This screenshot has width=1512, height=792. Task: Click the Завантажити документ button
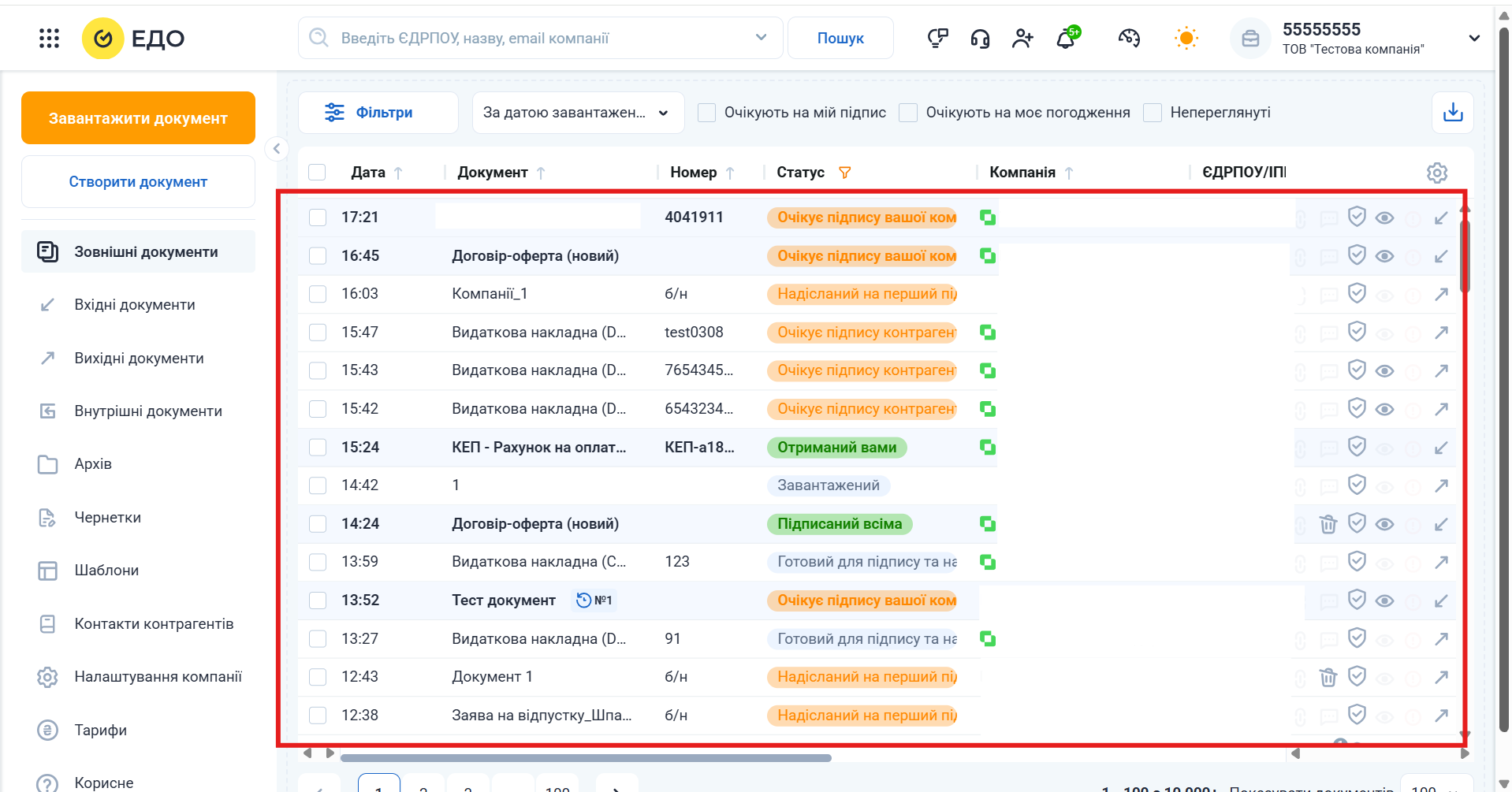138,118
